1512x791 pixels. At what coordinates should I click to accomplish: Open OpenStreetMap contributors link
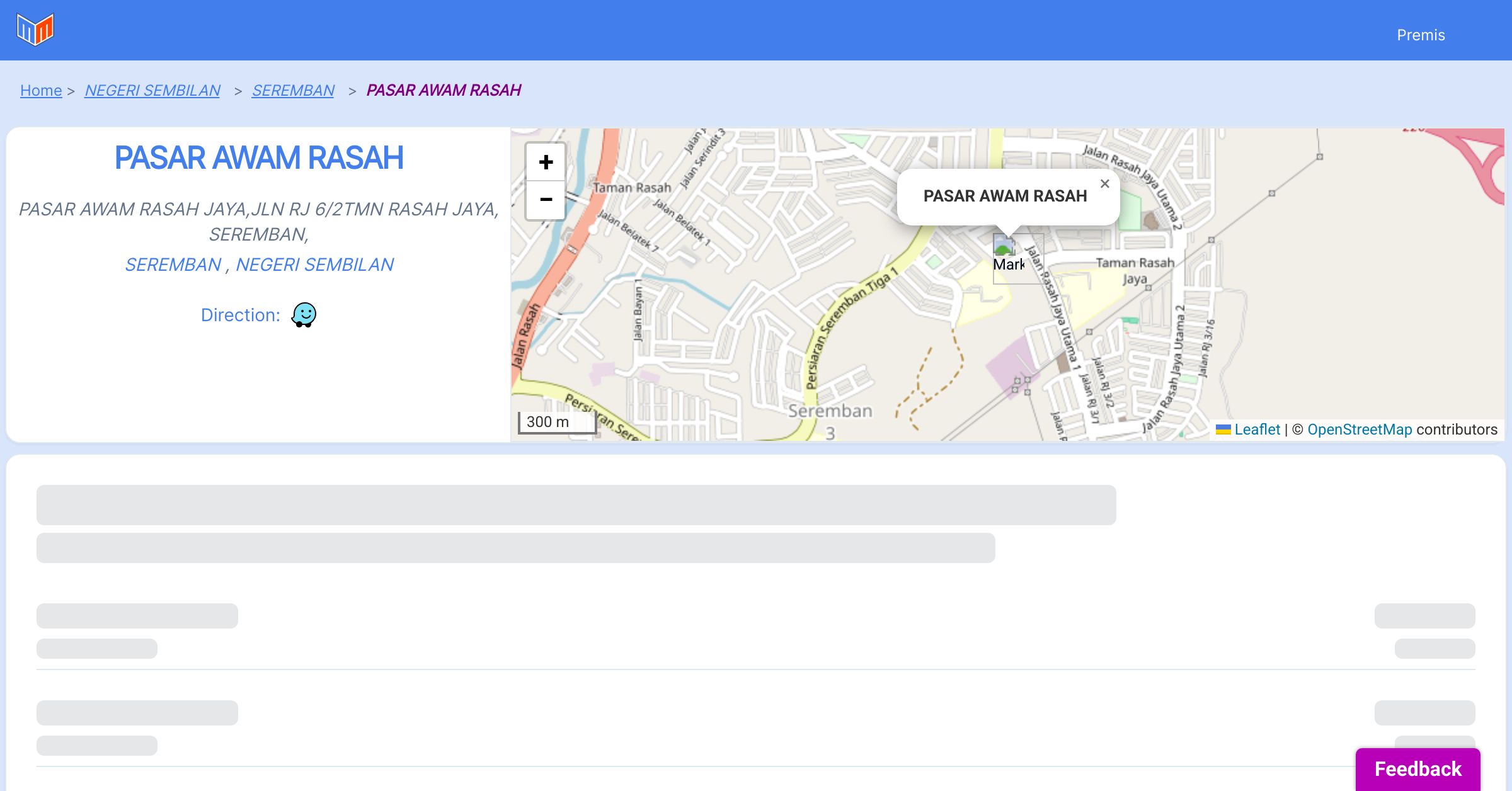pos(1360,430)
